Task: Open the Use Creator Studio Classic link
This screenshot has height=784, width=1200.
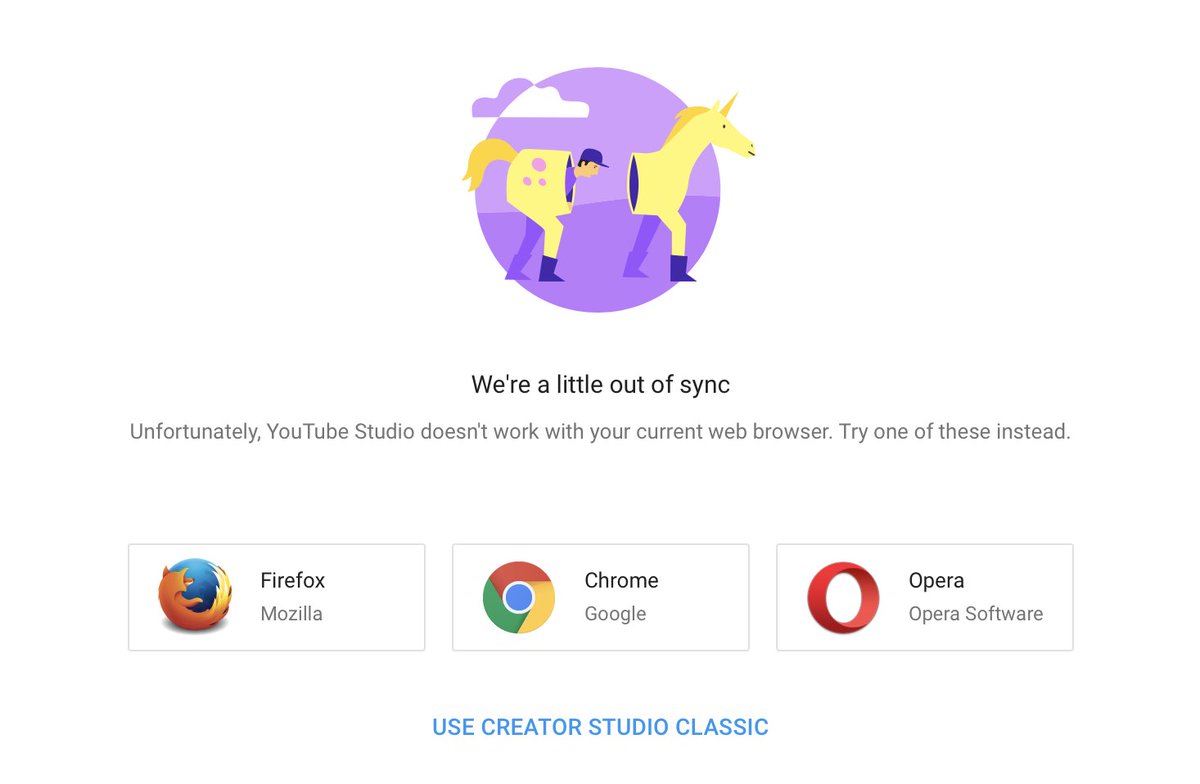Action: (600, 727)
